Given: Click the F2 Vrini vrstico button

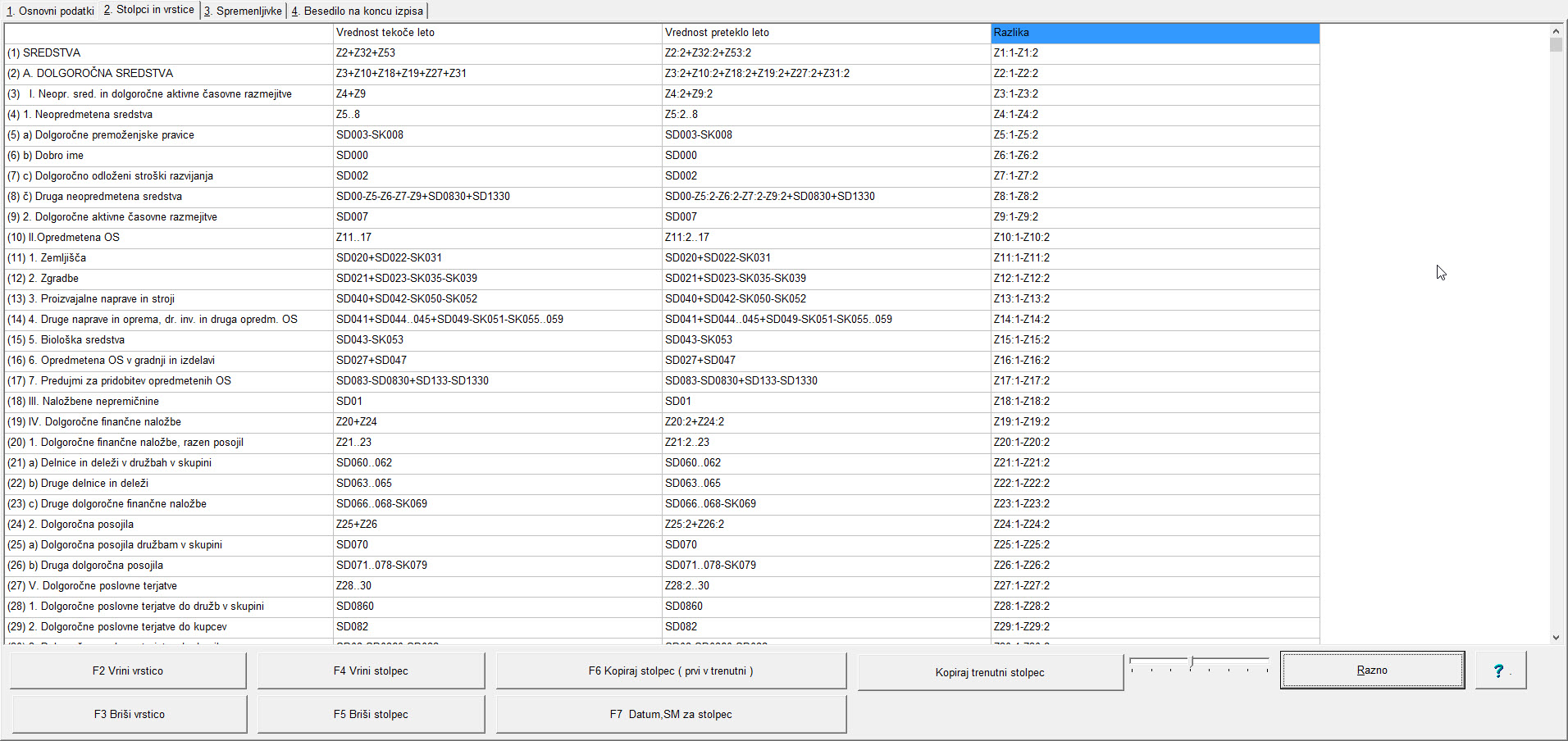Looking at the screenshot, I should coord(128,671).
